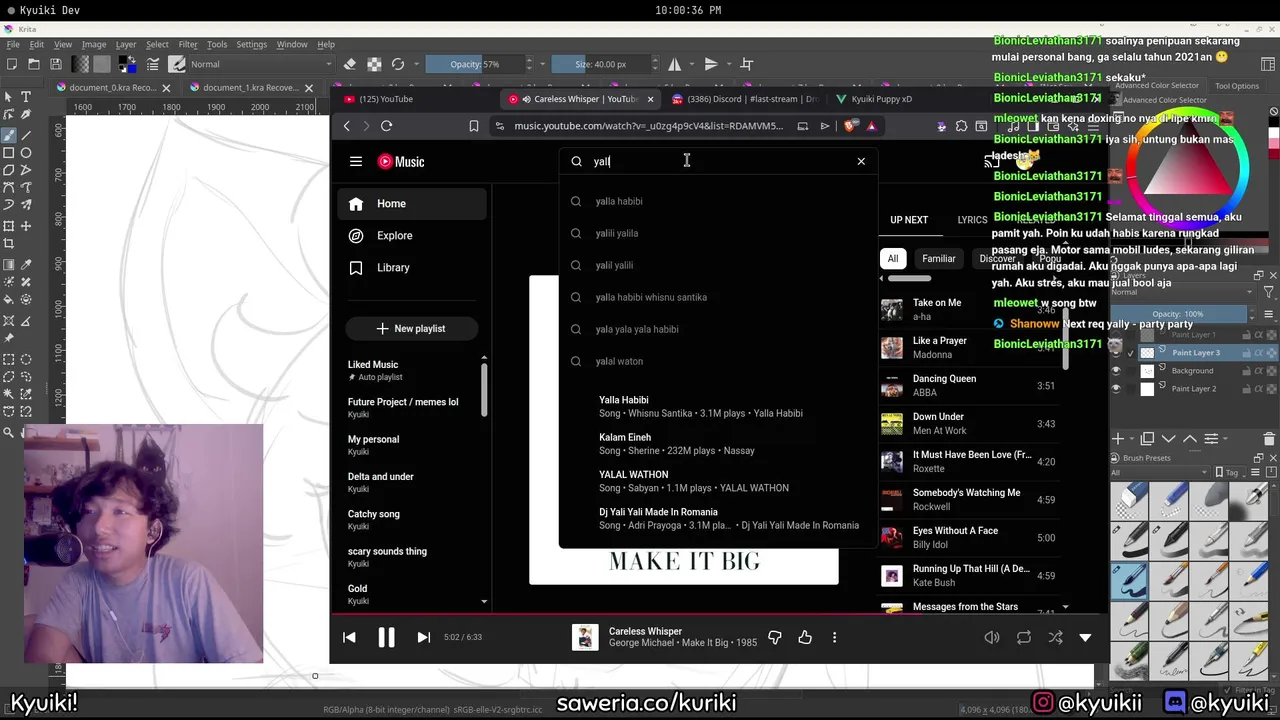The height and width of the screenshot is (720, 1280).
Task: Select the Line tool in Krita toolbox
Action: coord(26,135)
